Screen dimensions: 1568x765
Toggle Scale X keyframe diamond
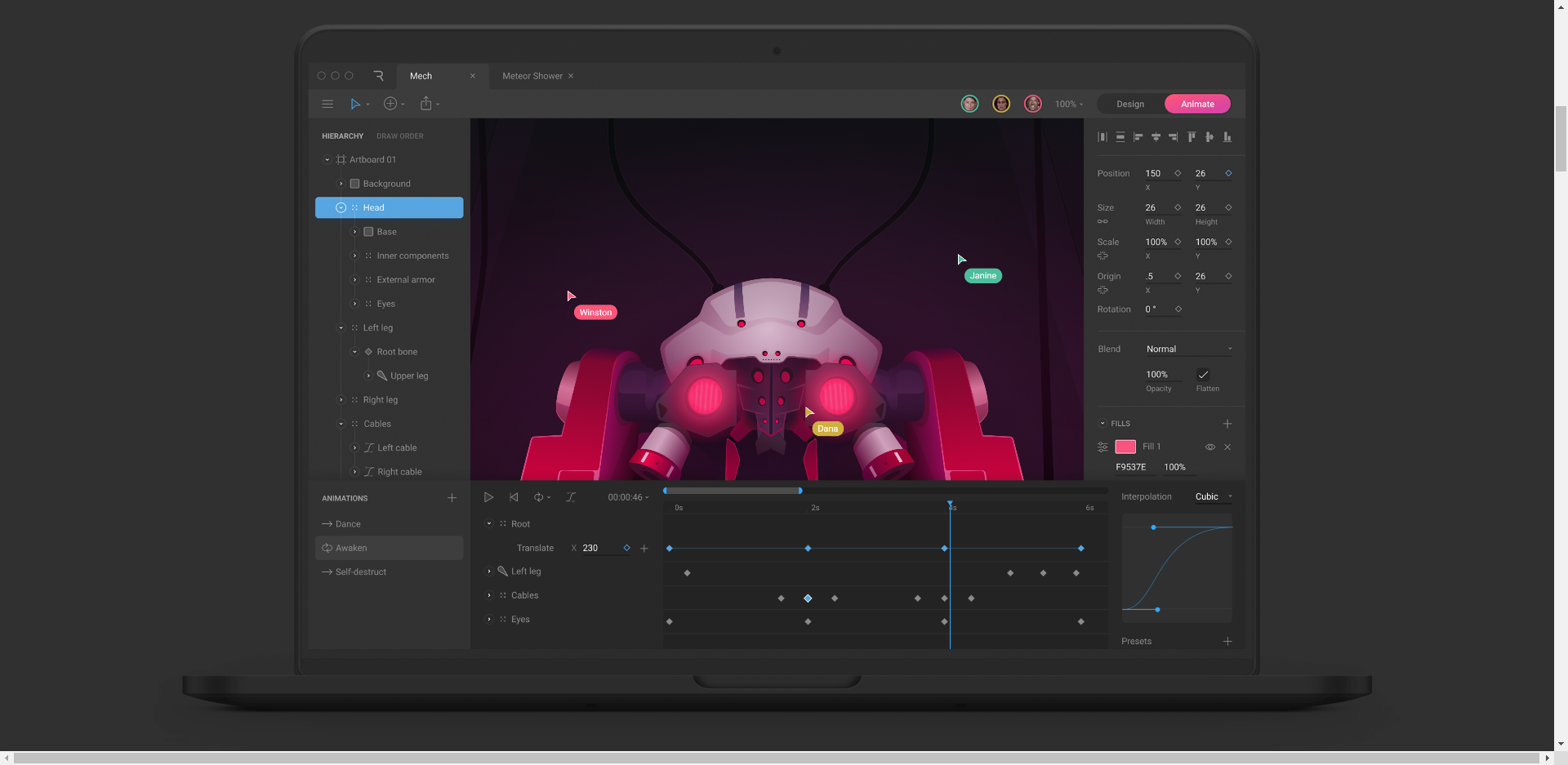coord(1178,242)
